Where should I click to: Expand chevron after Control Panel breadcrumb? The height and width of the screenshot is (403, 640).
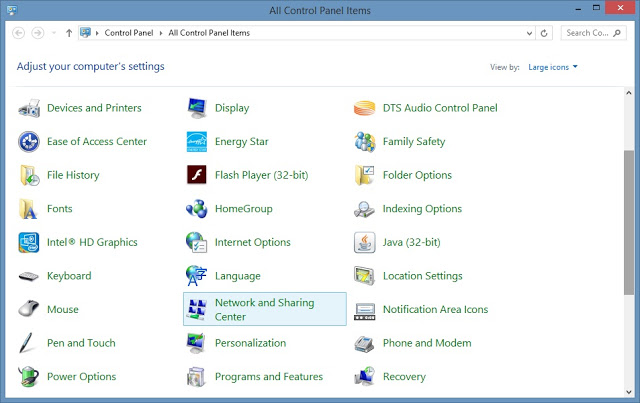(x=161, y=33)
